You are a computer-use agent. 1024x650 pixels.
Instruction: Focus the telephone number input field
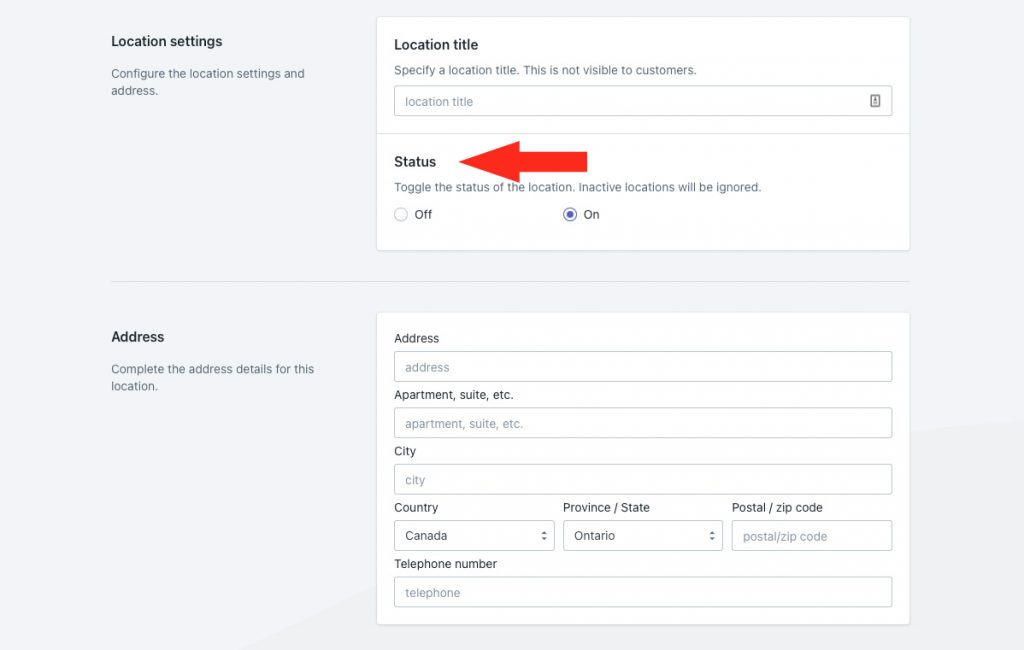643,592
